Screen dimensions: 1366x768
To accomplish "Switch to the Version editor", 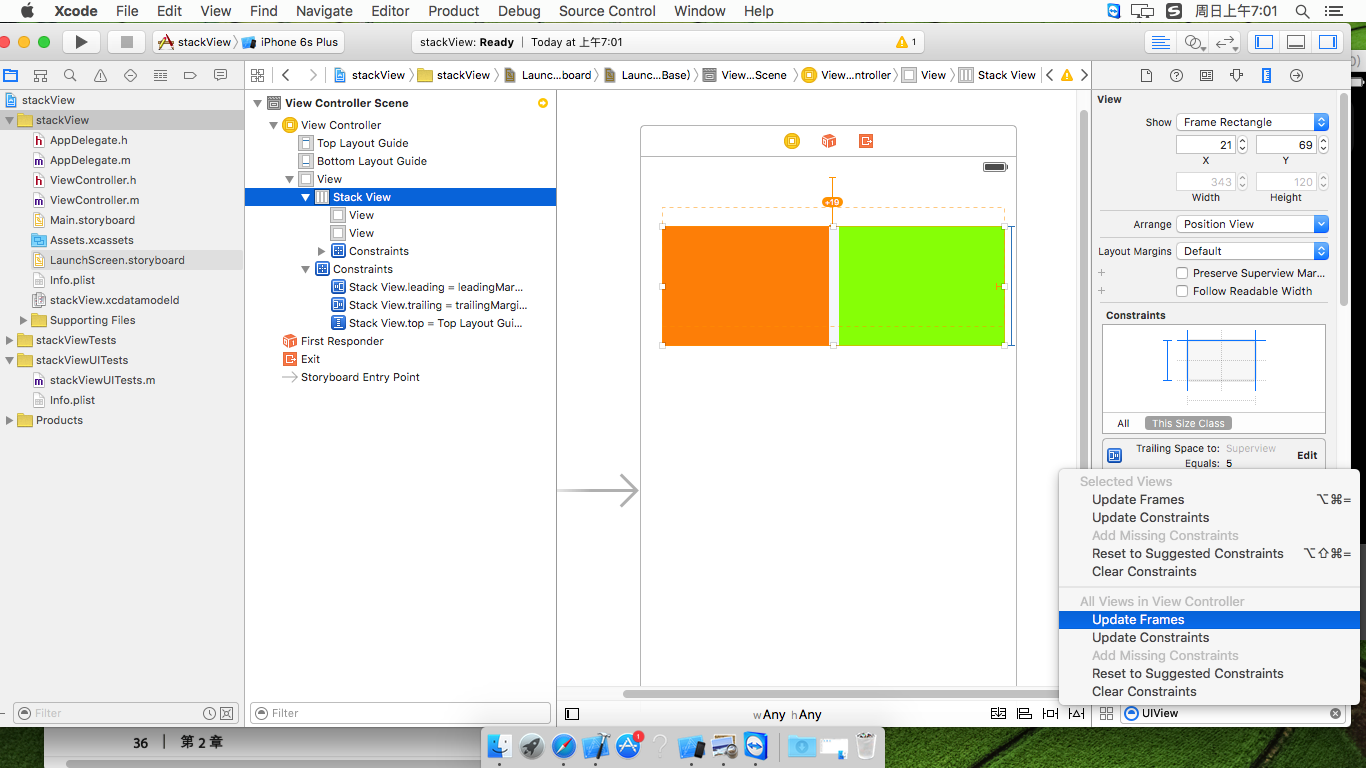I will tap(1225, 42).
